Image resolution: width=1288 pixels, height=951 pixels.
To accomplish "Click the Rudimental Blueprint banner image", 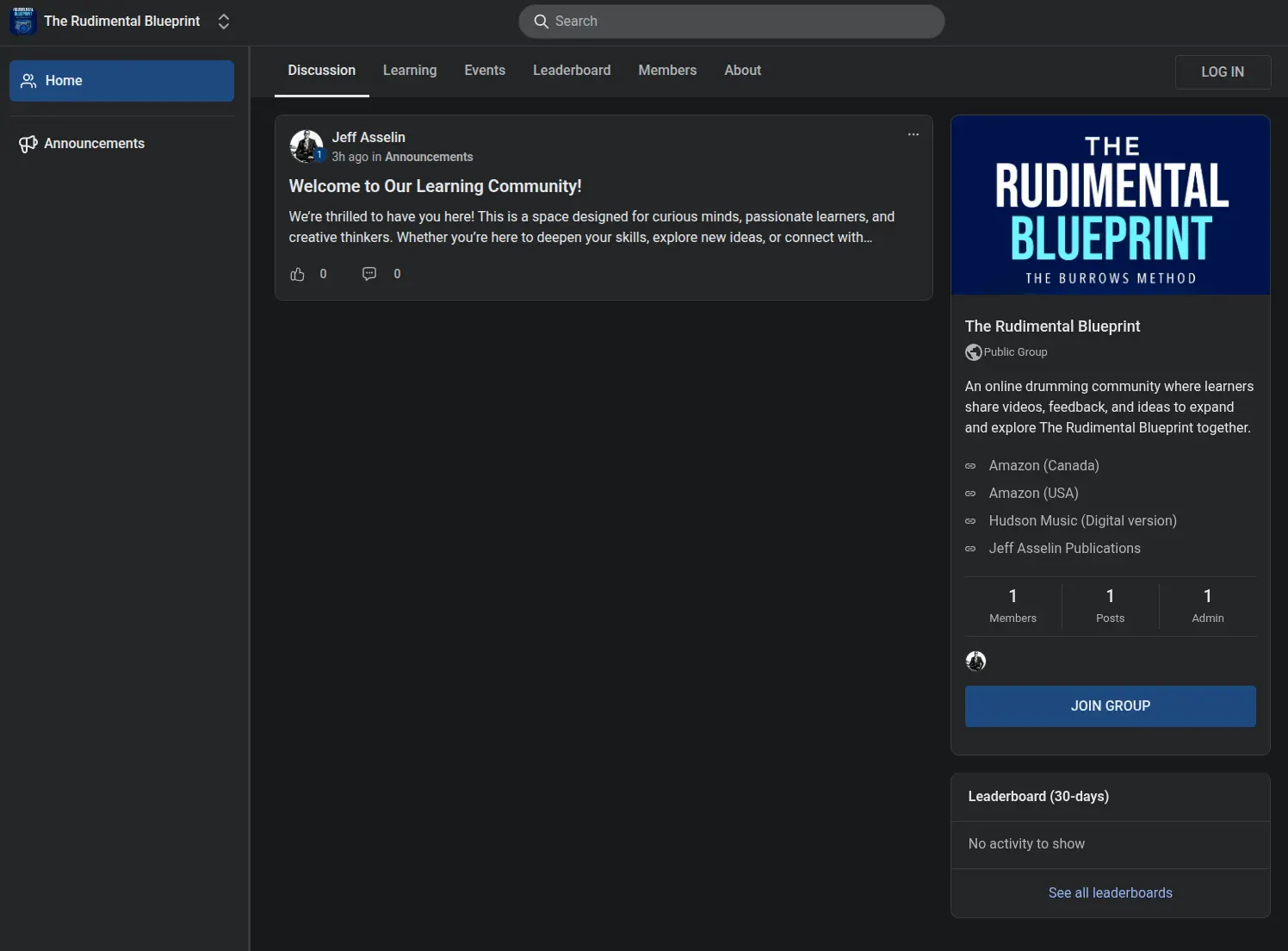I will (1110, 206).
